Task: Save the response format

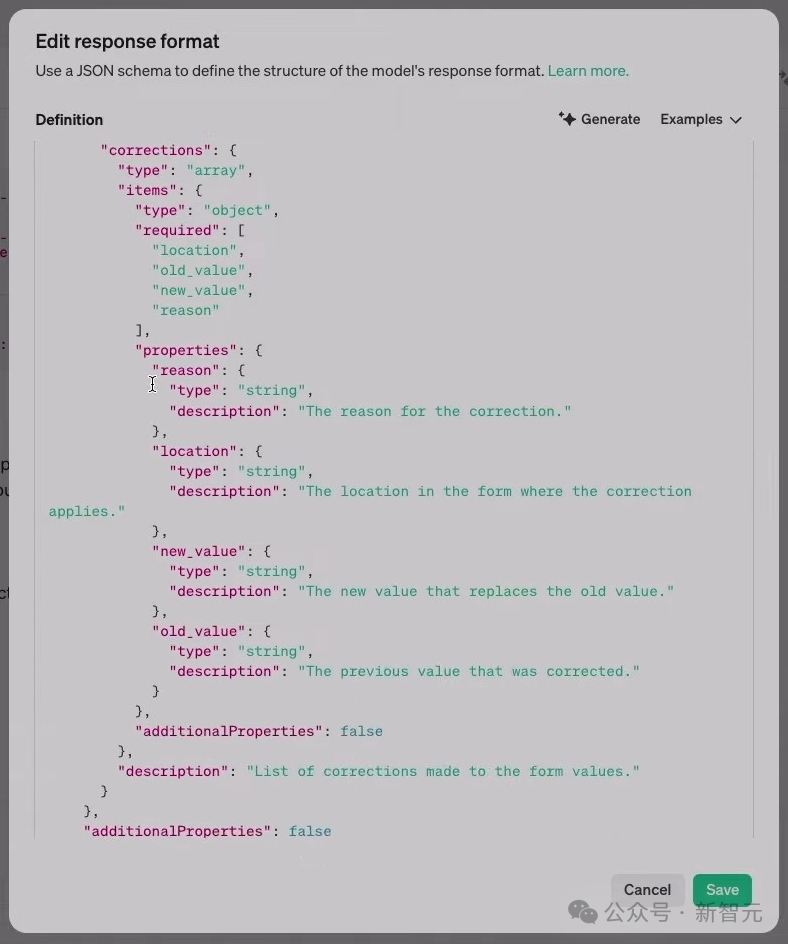Action: [x=722, y=889]
